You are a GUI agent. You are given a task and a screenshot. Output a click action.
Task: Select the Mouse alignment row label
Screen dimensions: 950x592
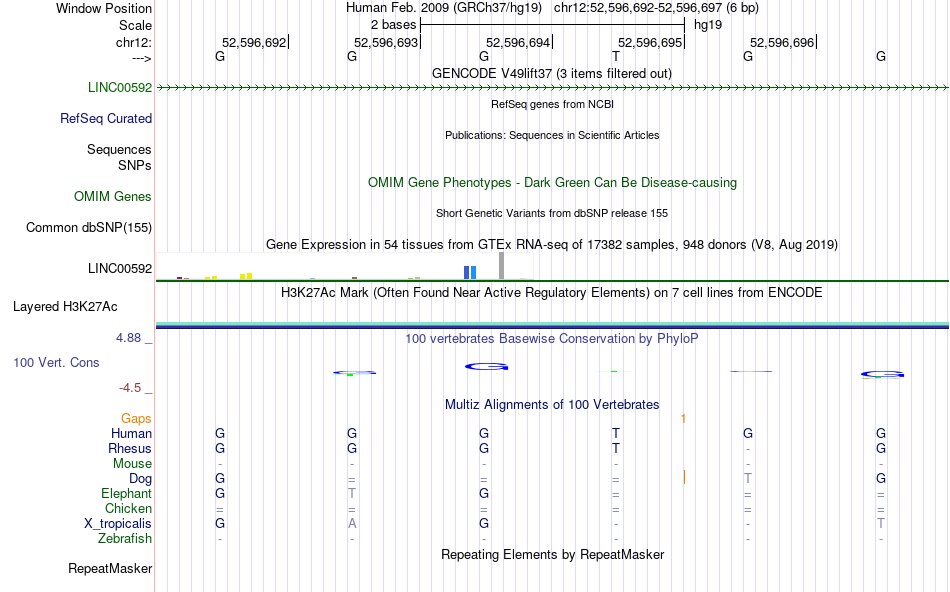(x=132, y=464)
